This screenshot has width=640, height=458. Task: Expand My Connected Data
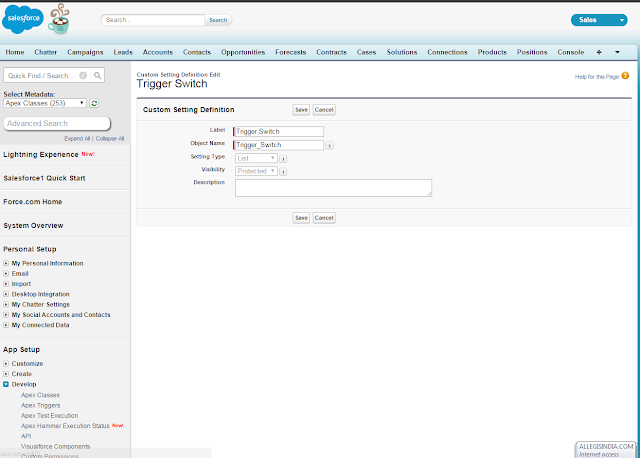point(6,325)
